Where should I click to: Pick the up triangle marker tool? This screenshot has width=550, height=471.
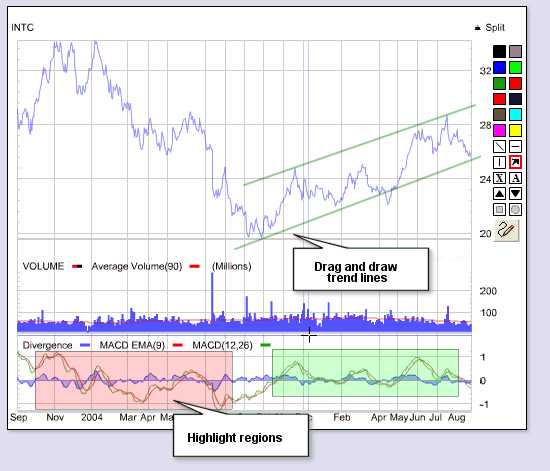[499, 194]
